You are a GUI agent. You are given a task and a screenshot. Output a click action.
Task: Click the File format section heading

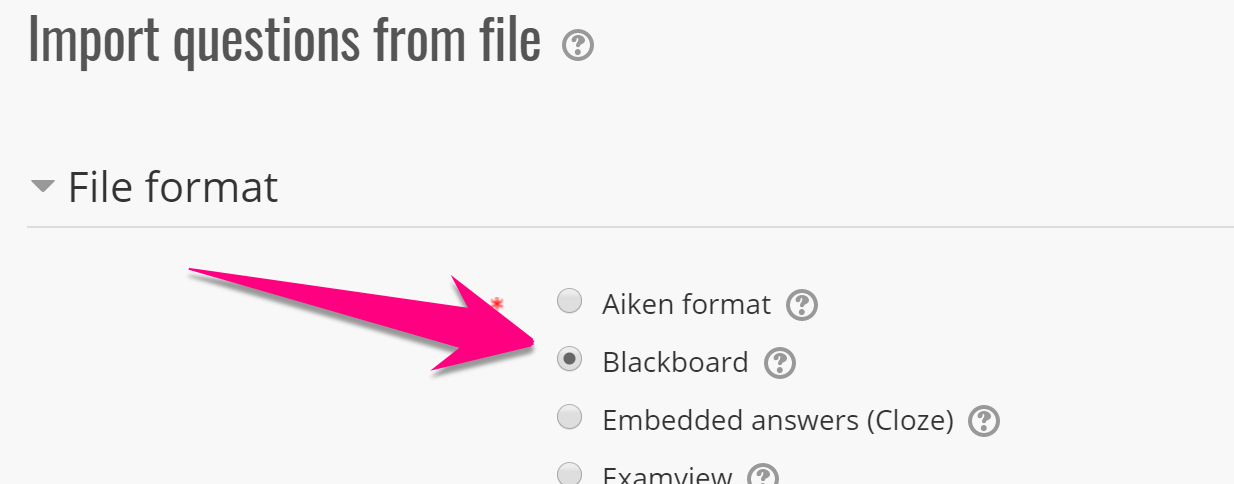(172, 188)
